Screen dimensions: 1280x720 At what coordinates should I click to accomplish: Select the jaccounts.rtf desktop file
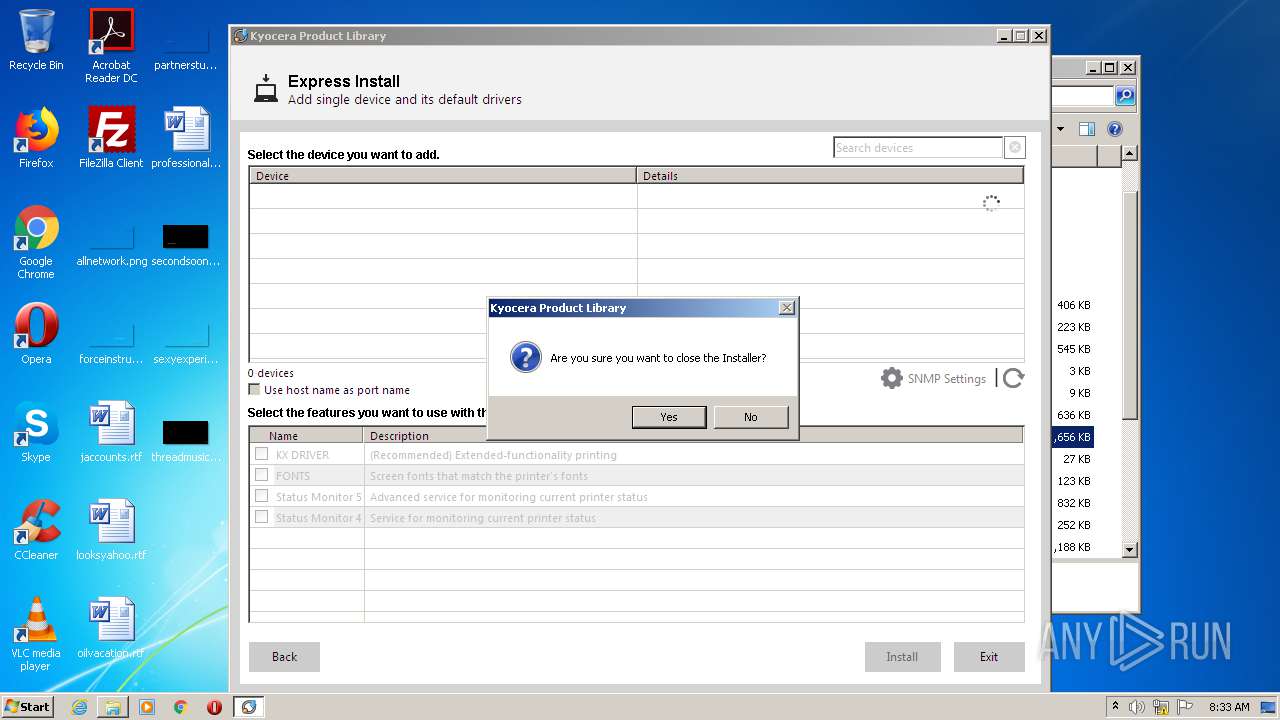coord(111,432)
